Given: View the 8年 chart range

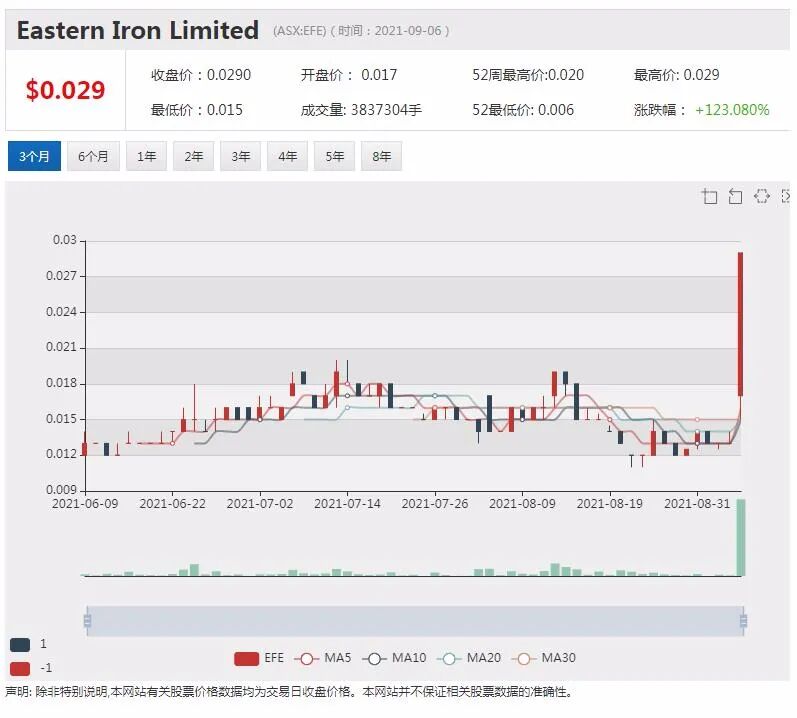Looking at the screenshot, I should [381, 156].
